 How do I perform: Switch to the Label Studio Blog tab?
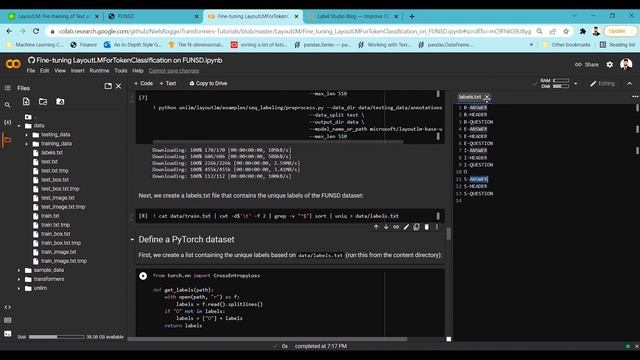353,16
